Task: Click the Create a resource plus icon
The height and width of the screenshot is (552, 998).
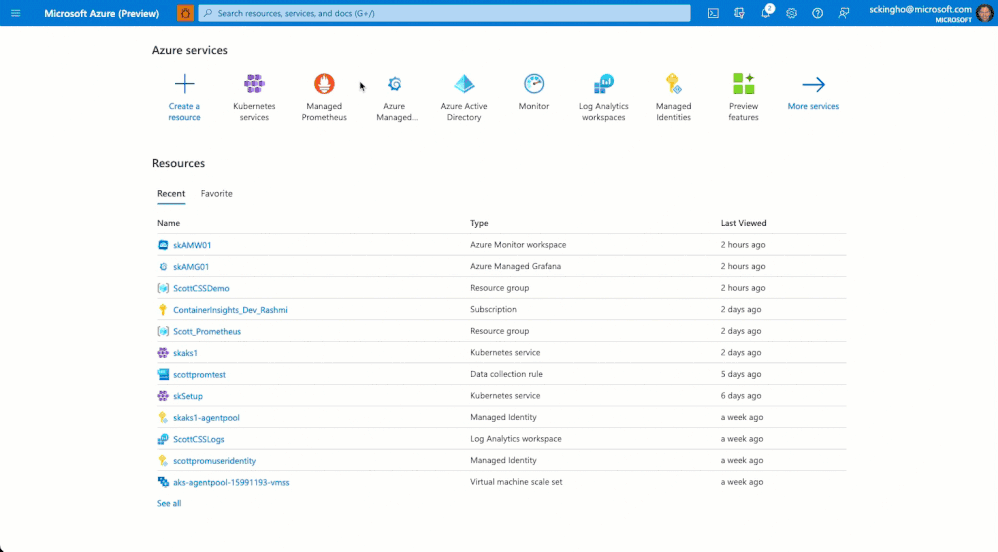Action: tap(185, 83)
